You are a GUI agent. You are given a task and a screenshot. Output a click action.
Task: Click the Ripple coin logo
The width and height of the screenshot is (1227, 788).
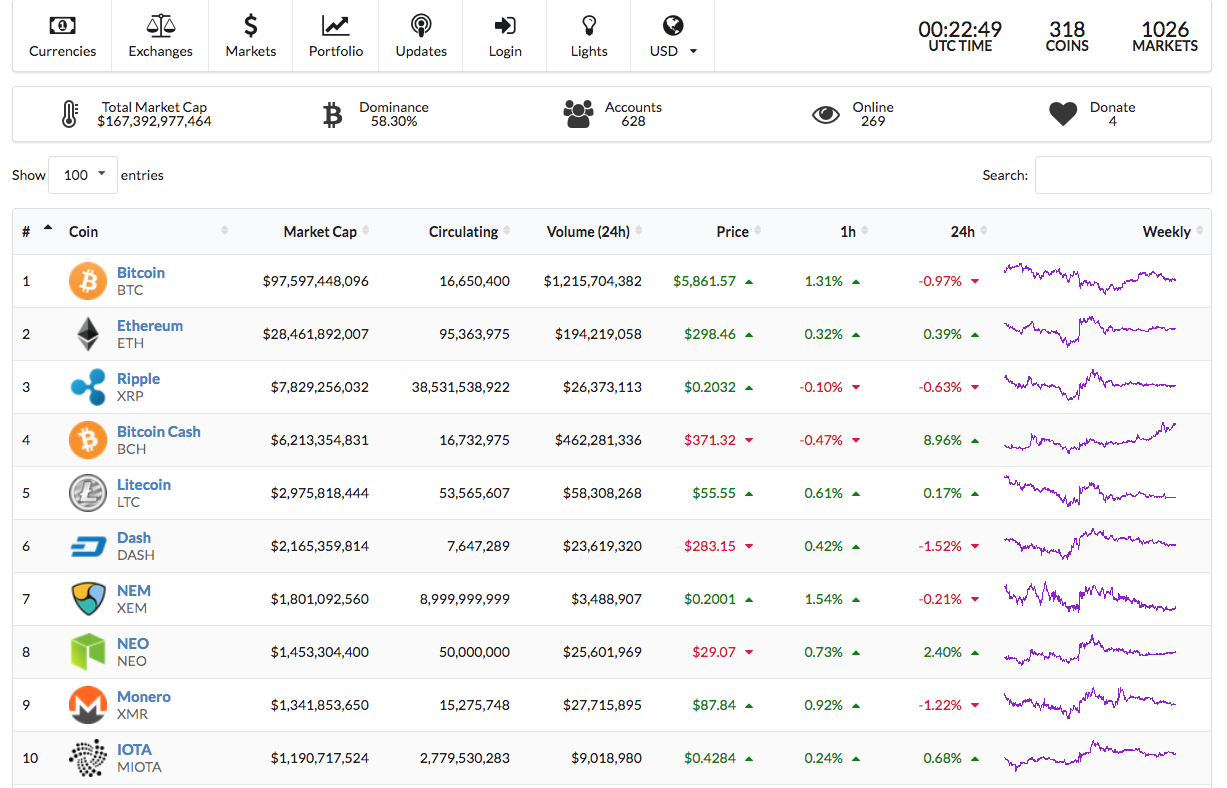pyautogui.click(x=88, y=387)
